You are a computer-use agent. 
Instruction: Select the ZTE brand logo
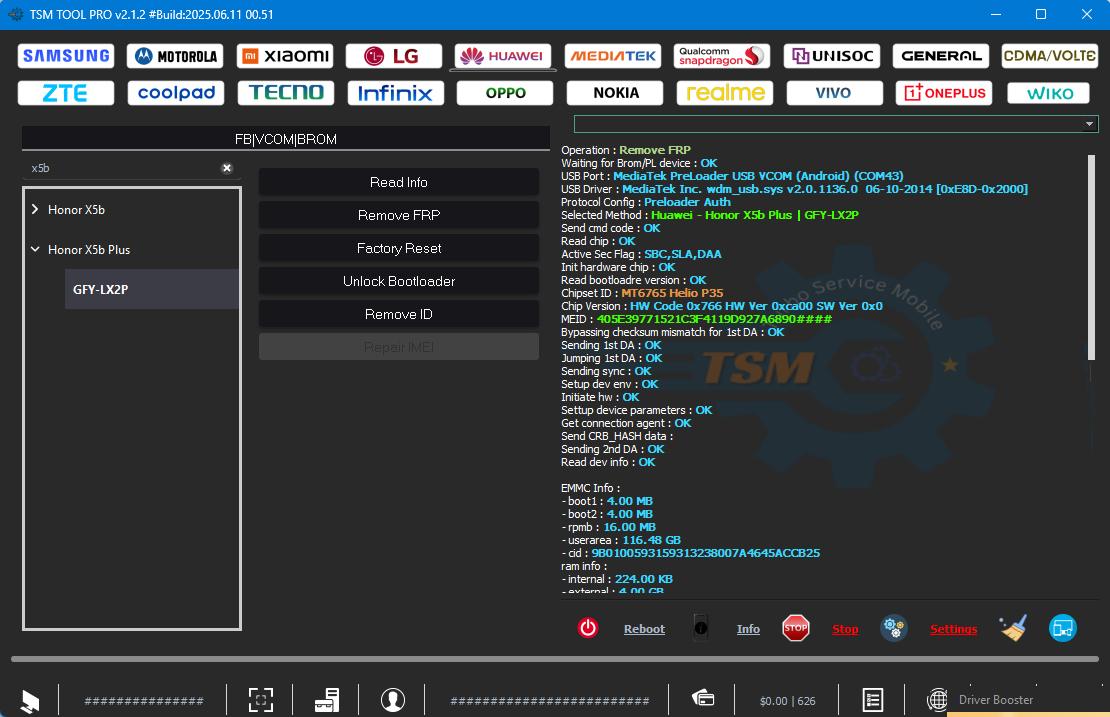pos(66,93)
